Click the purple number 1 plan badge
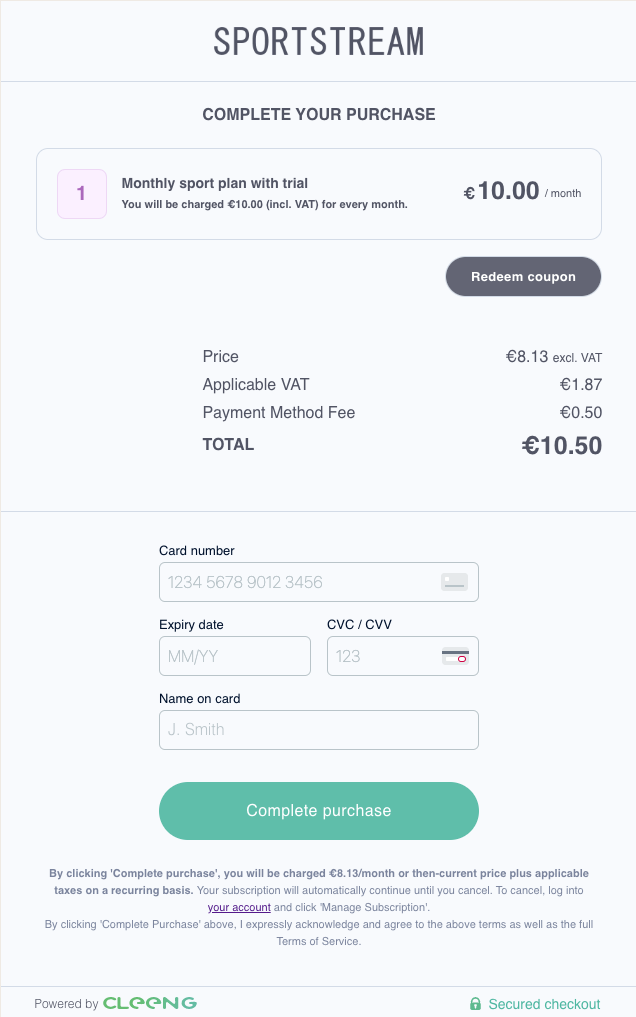This screenshot has width=636, height=1017. point(82,194)
